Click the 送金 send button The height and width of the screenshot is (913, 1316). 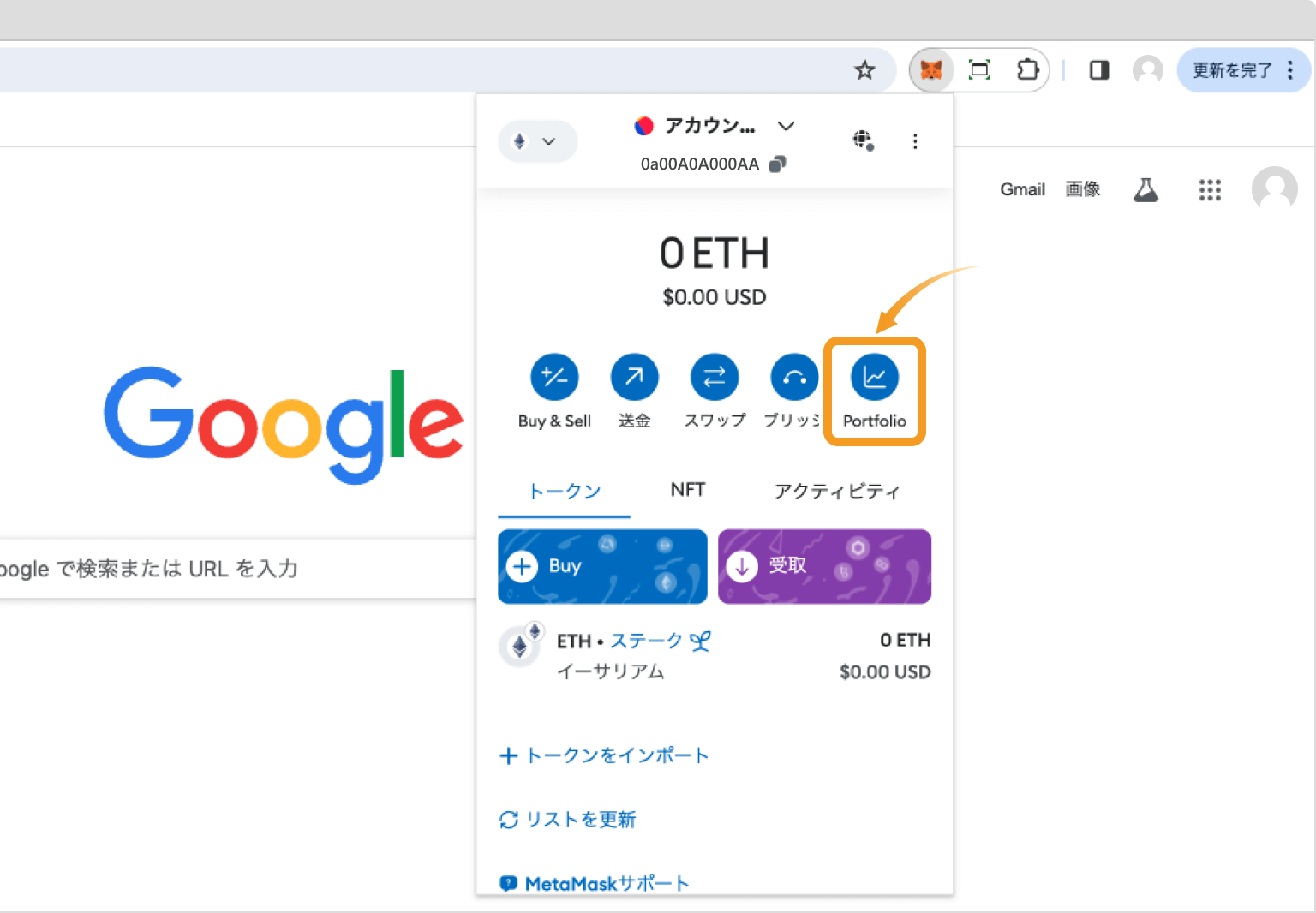pyautogui.click(x=635, y=392)
